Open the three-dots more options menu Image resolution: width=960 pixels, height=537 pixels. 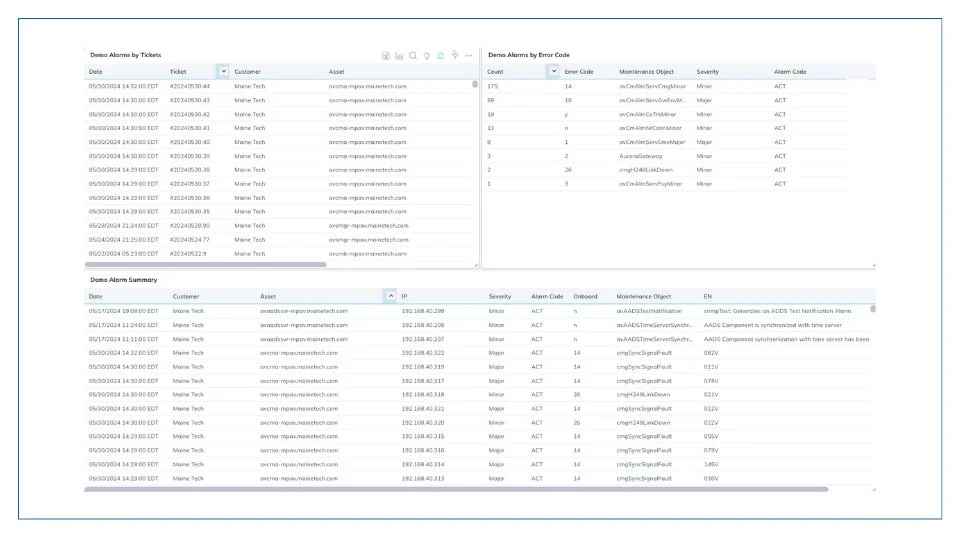469,56
